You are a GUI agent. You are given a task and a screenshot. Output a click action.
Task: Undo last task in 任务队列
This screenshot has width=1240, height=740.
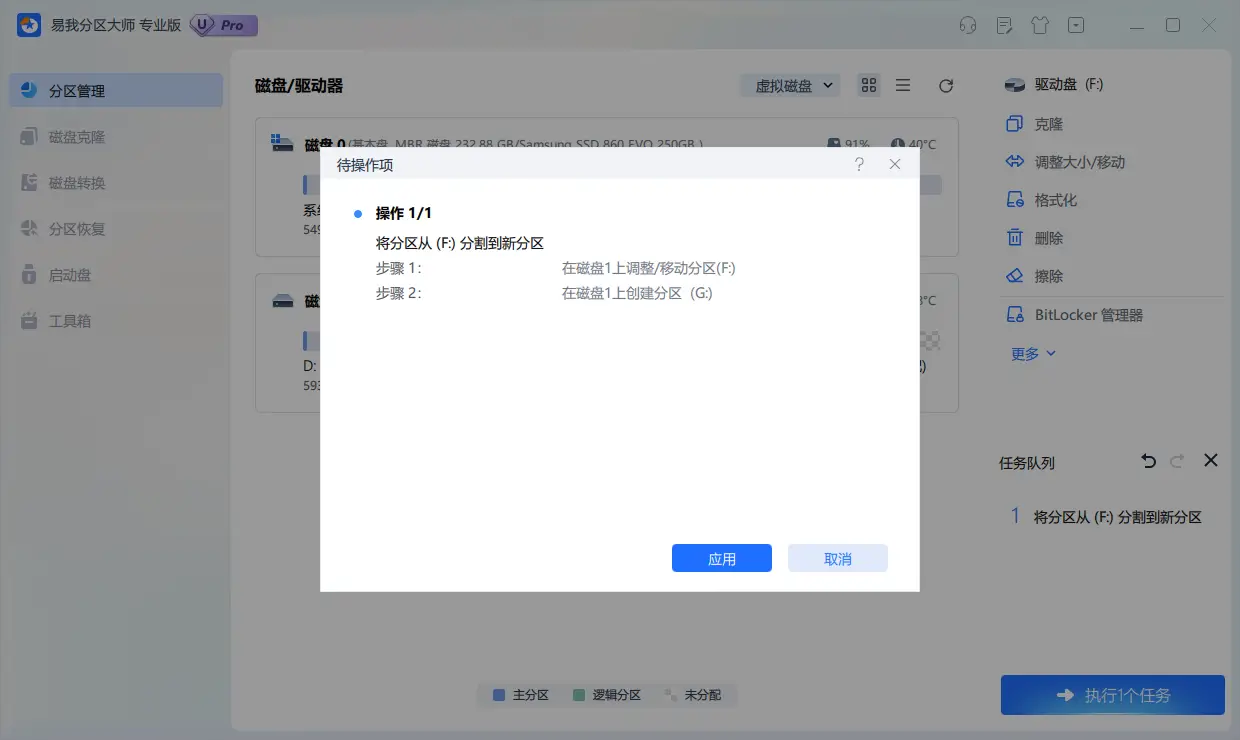tap(1147, 461)
